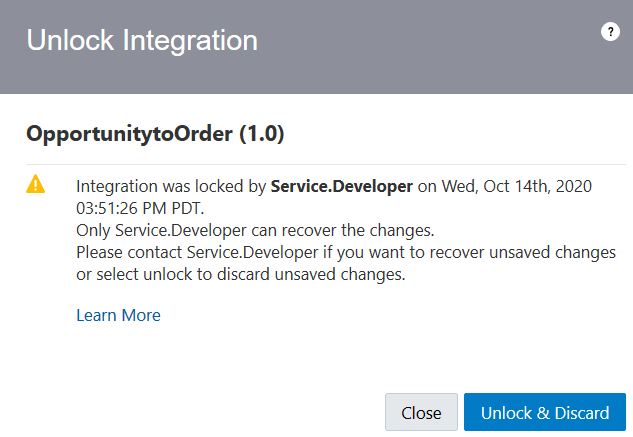This screenshot has width=633, height=437.
Task: Click the Wed, Oct 14th, 2020 date
Action: [x=519, y=186]
